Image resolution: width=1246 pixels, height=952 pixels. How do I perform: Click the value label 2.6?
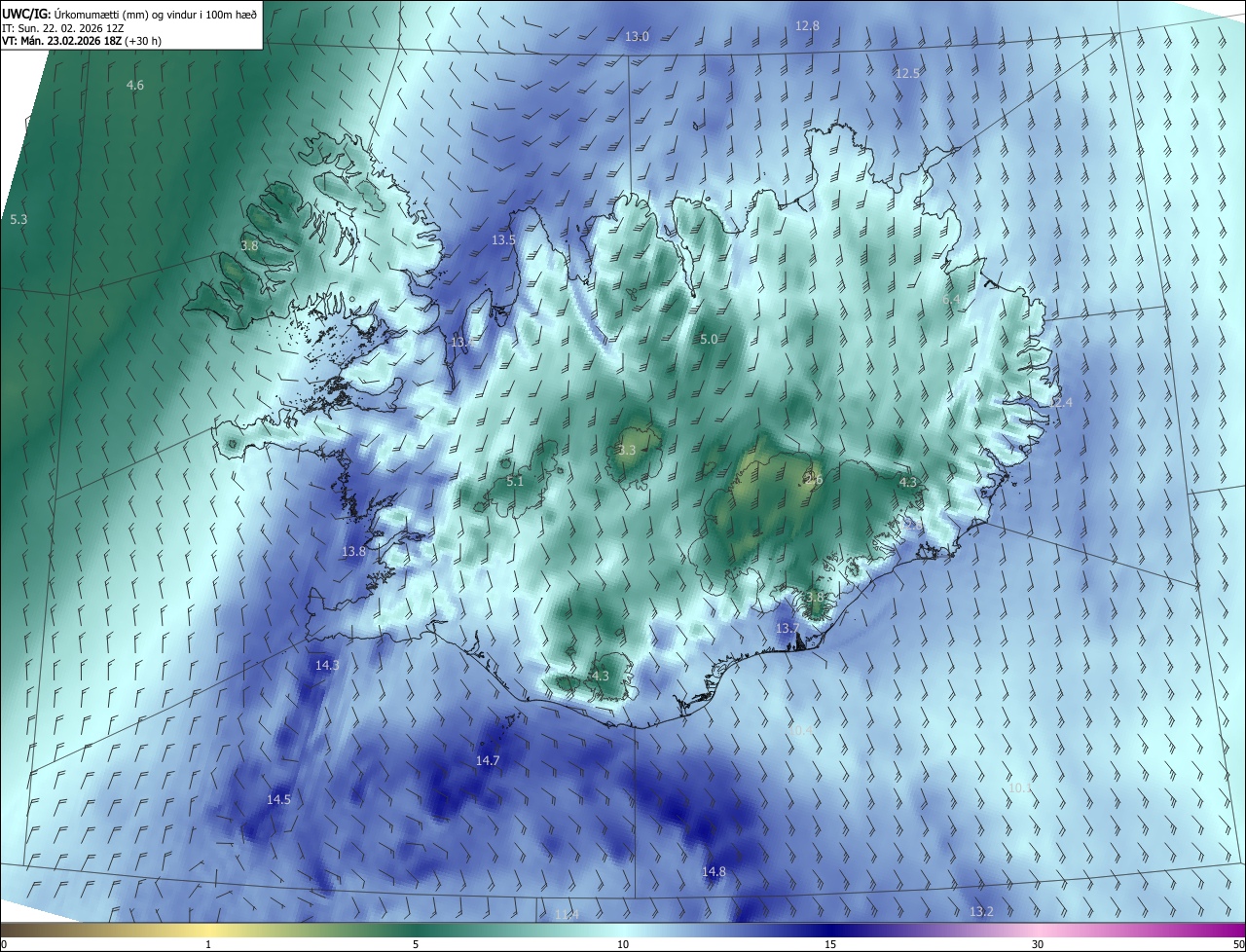[x=814, y=480]
